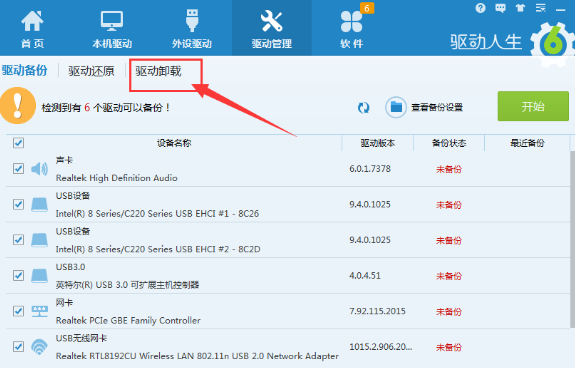Click the 驱动版本 column header
Viewport: 575px width, 368px height.
378,143
